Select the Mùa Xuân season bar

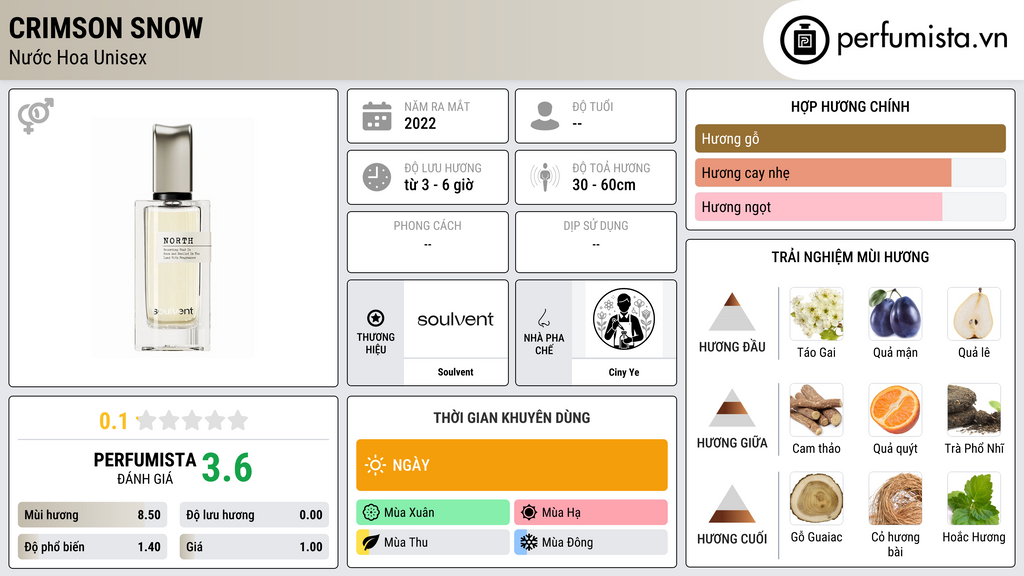click(433, 513)
